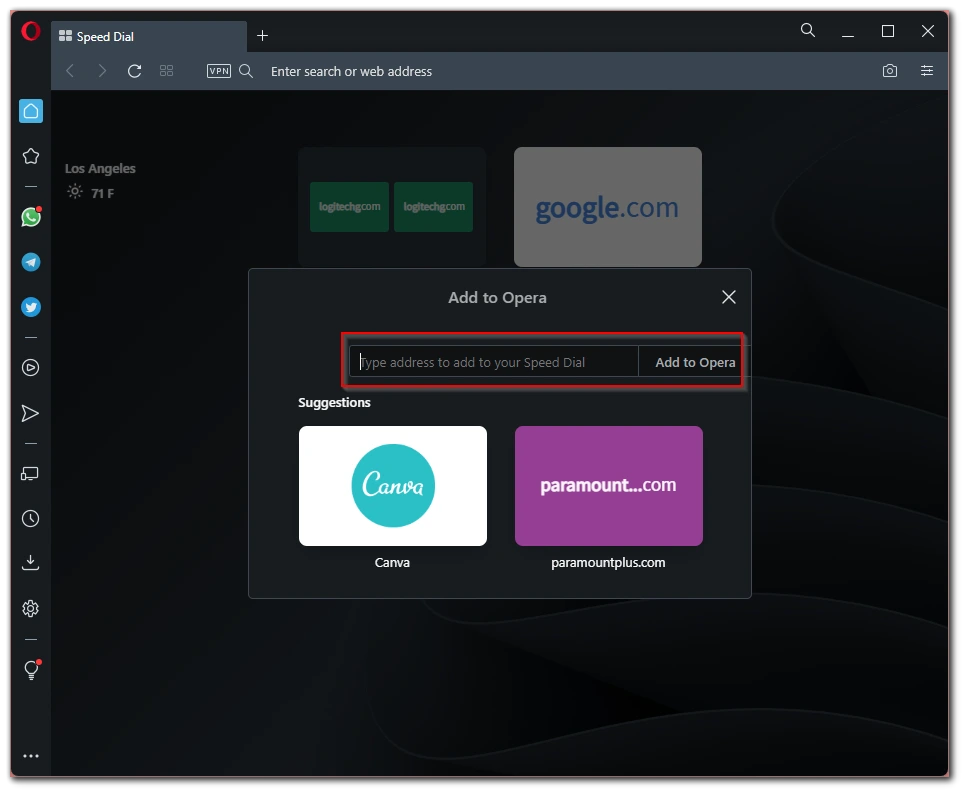The width and height of the screenshot is (967, 795).
Task: Open Downloads icon in sidebar
Action: point(30,562)
